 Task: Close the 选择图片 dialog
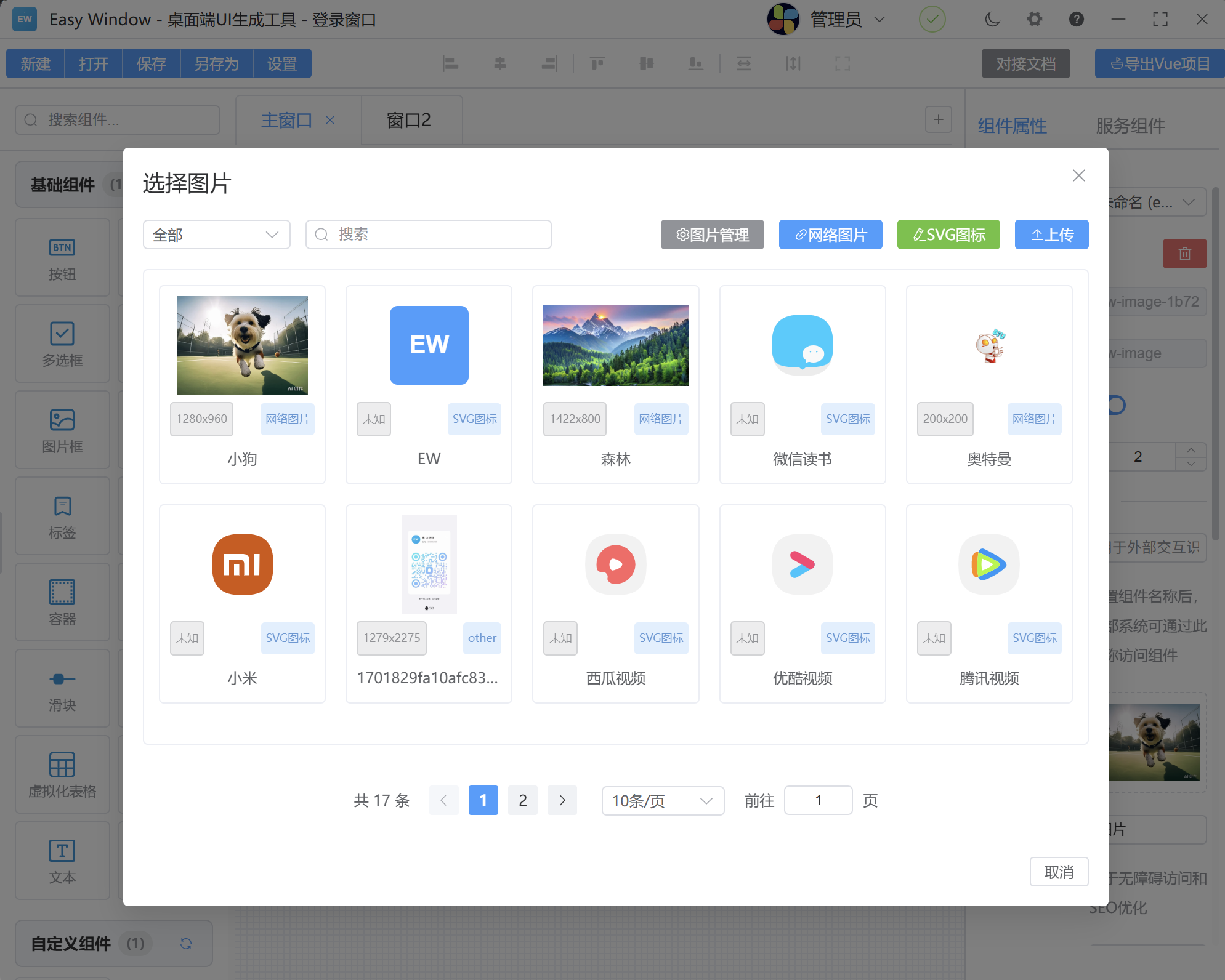pyautogui.click(x=1078, y=175)
